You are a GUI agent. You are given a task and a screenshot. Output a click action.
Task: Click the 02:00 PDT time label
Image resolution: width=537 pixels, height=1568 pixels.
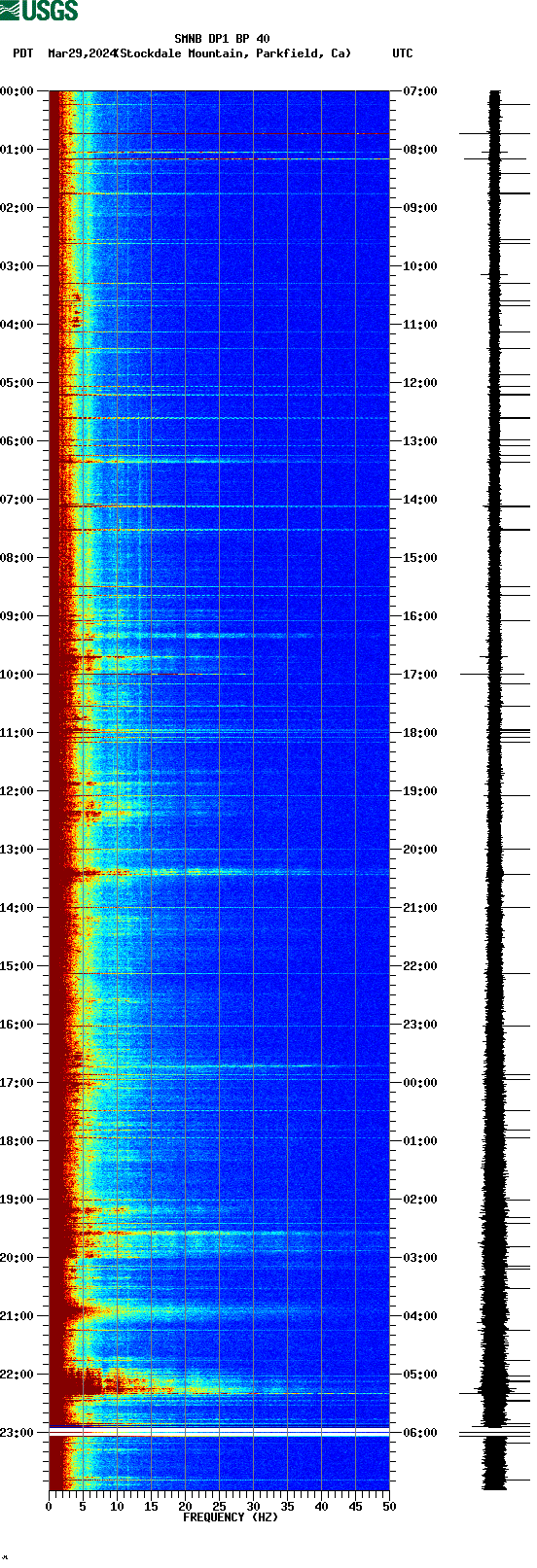coord(18,208)
